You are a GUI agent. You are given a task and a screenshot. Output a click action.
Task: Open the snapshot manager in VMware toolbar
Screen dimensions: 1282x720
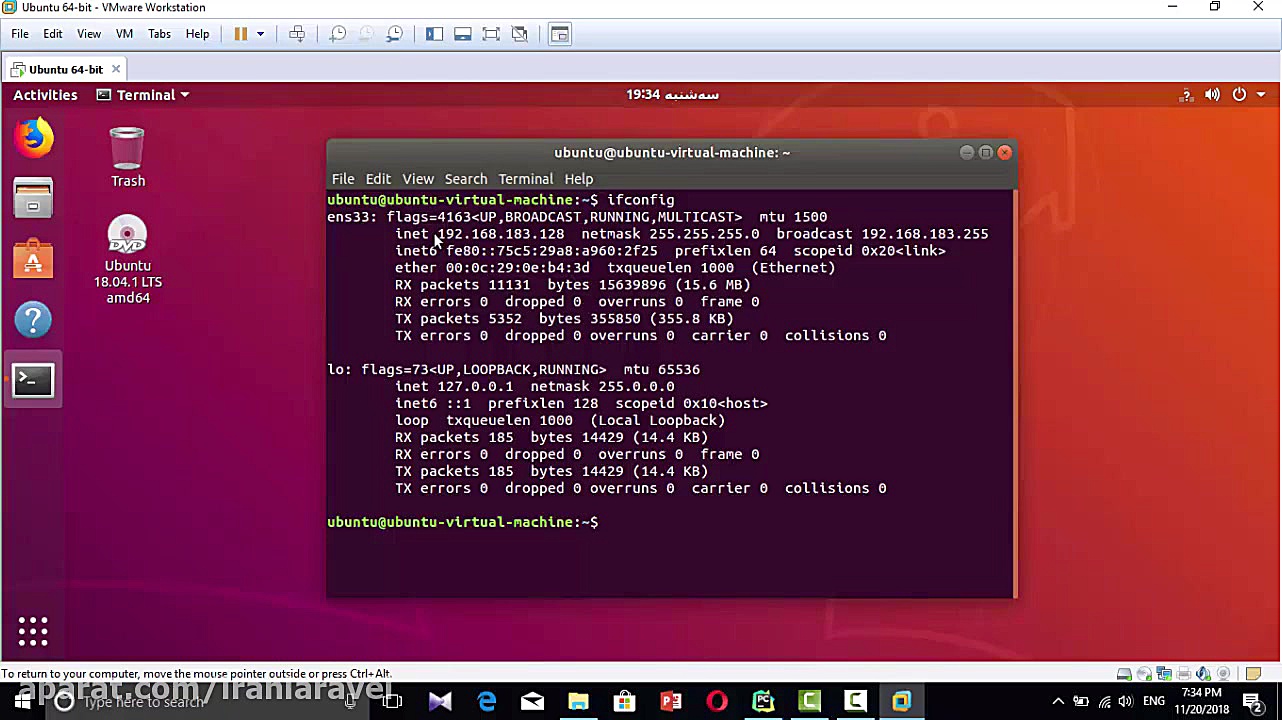(395, 34)
